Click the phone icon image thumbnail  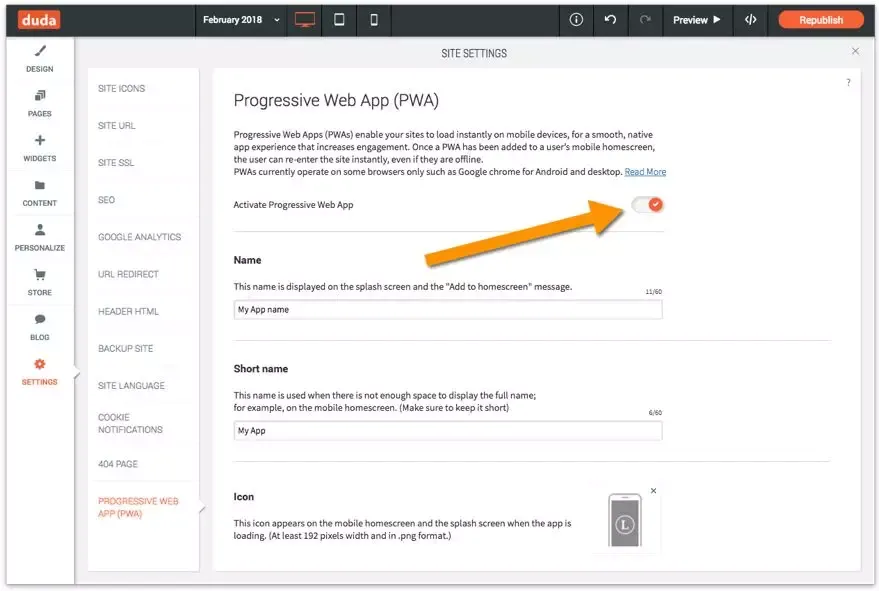[x=624, y=520]
